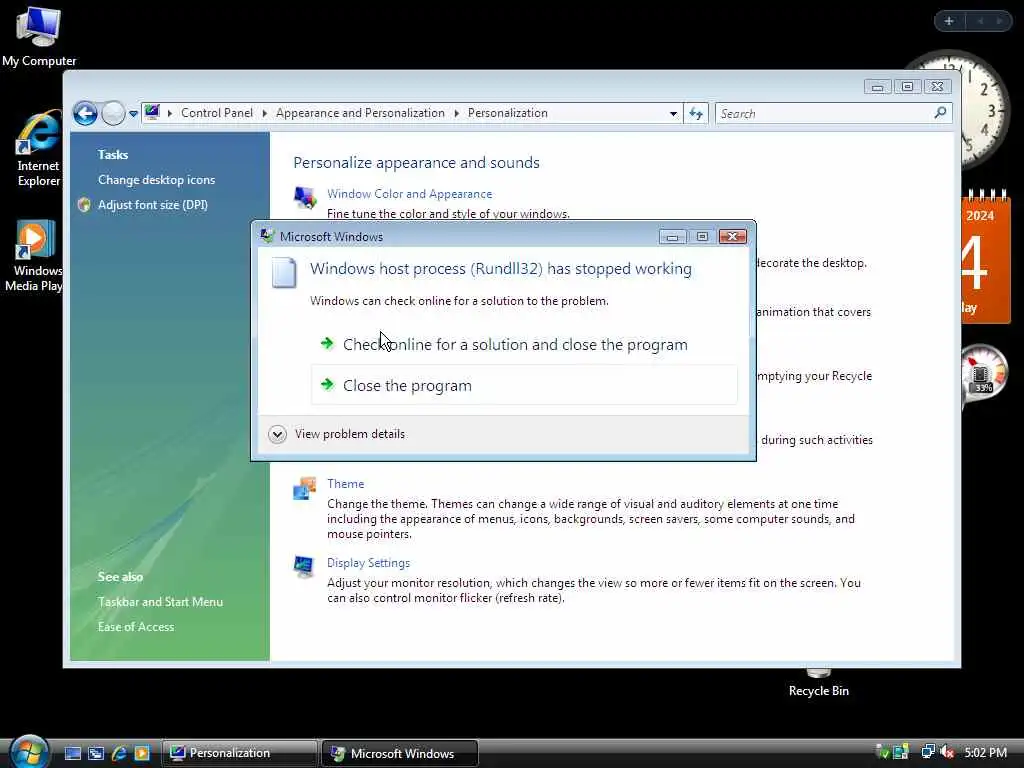
Task: Click the Display Settings monitor icon
Action: tap(304, 566)
